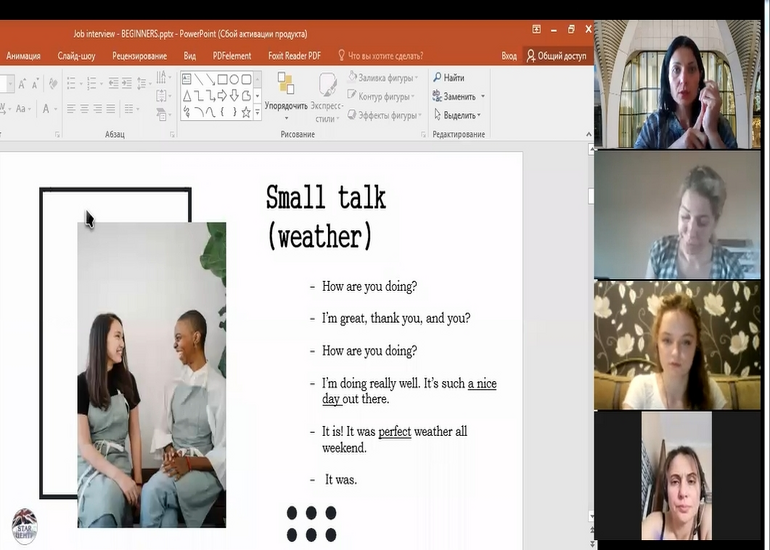Open the Select (Выделить) dropdown
The width and height of the screenshot is (770, 550).
458,115
